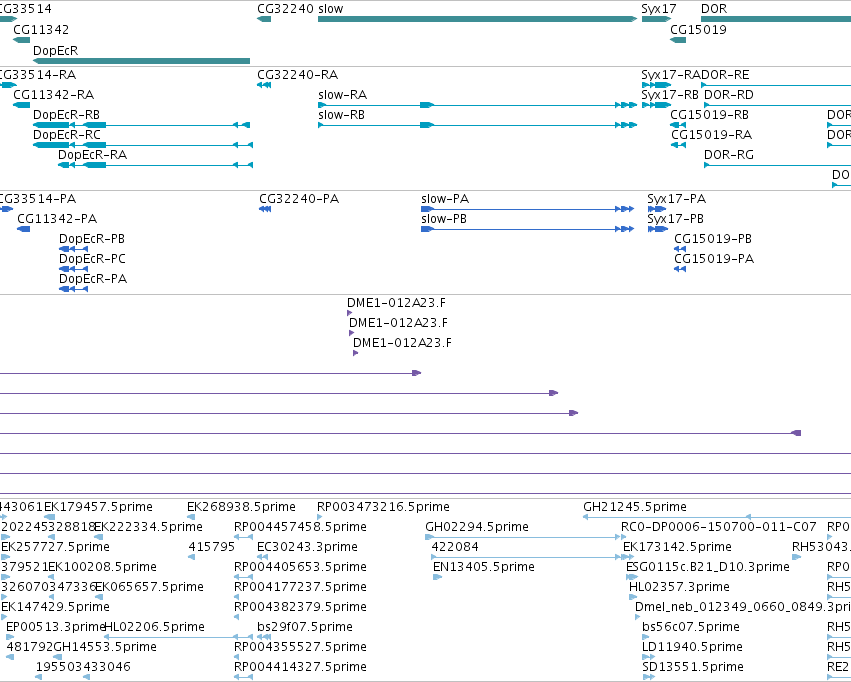The height and width of the screenshot is (682, 851).
Task: Click EST label EK268938.5prime
Action: [x=242, y=507]
